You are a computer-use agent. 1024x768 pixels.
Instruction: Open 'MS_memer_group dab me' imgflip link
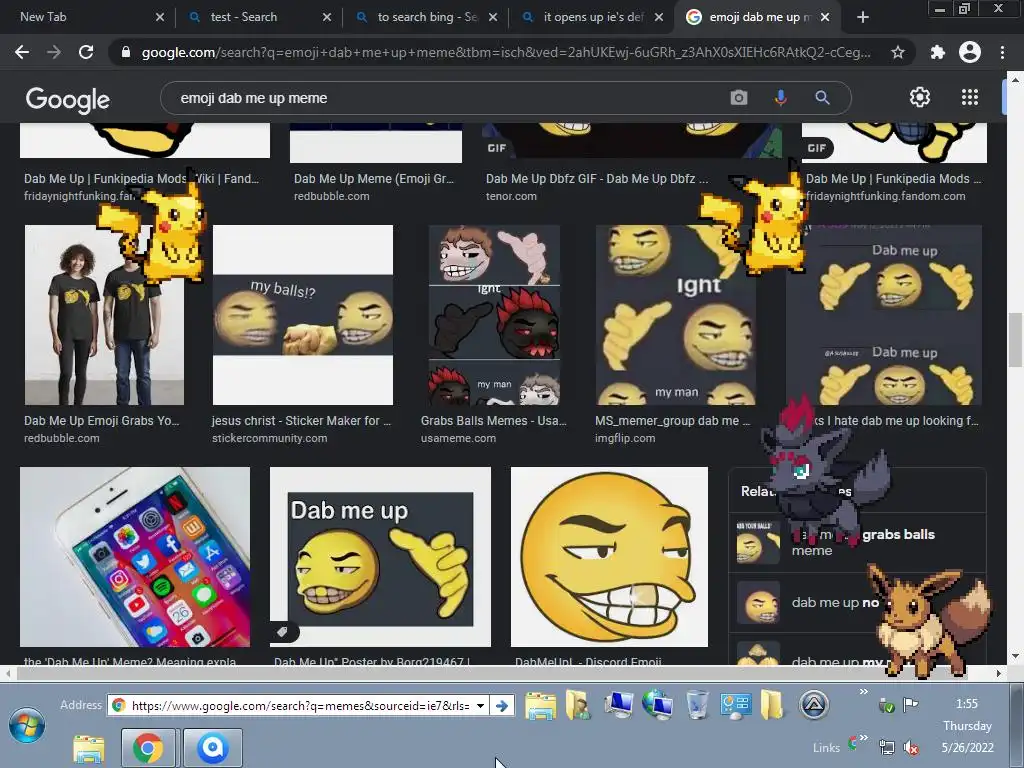click(x=673, y=421)
